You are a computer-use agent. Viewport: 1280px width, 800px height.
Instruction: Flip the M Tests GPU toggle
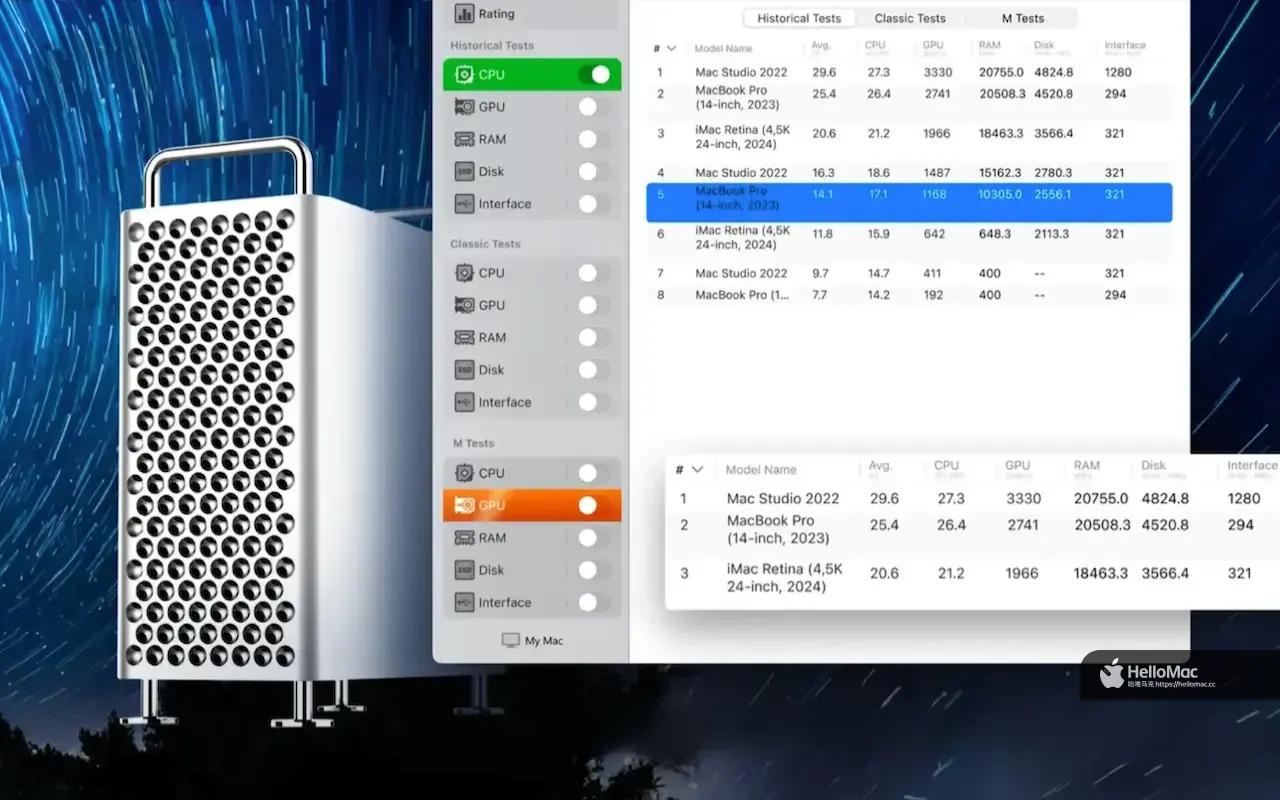(x=594, y=505)
